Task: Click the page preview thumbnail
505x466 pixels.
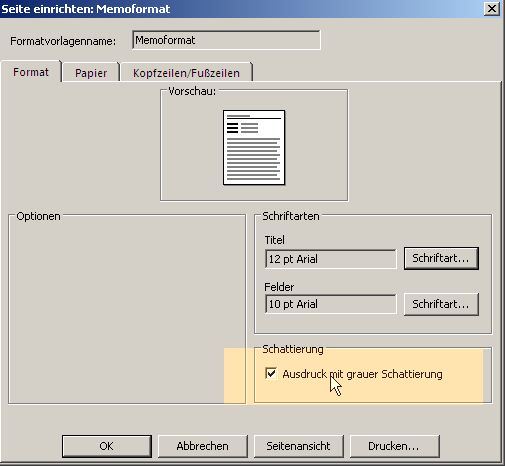Action: click(254, 147)
